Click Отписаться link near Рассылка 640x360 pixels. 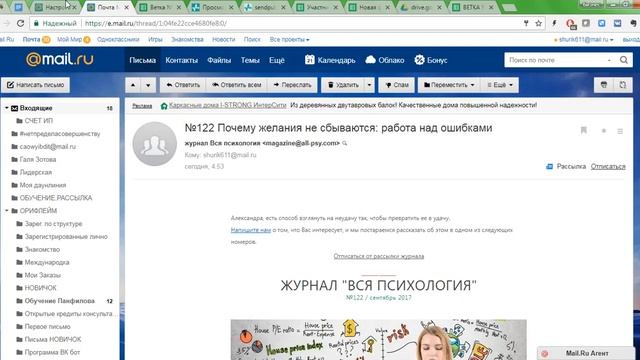point(608,167)
